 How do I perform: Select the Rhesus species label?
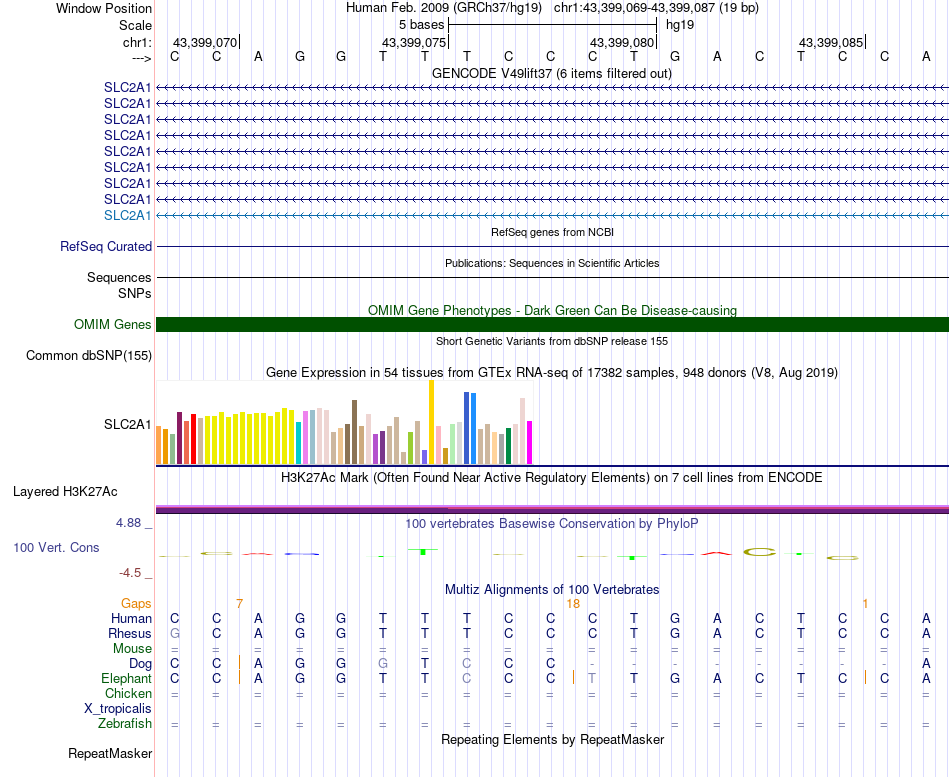[x=130, y=633]
